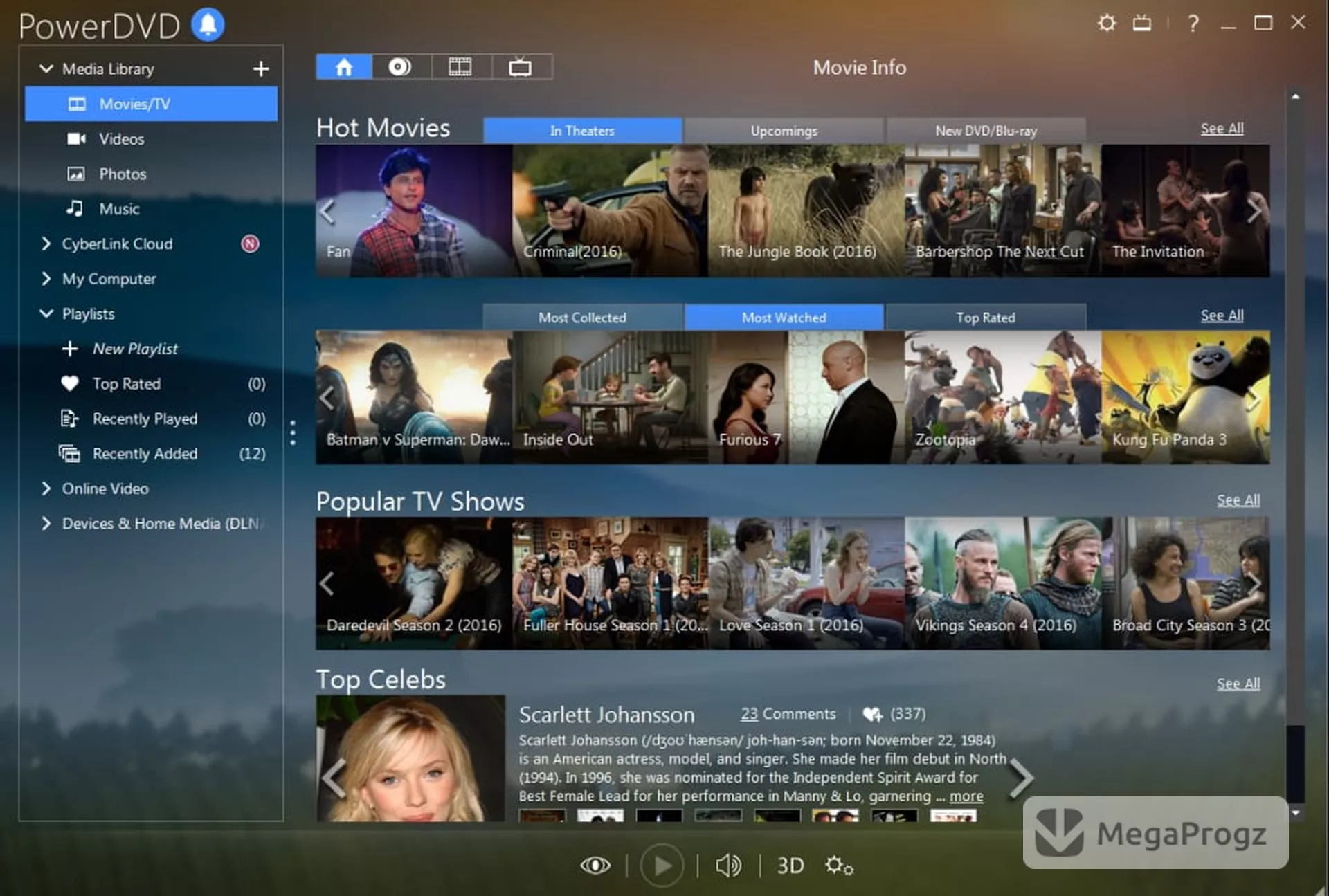Select the disc movie tab icon
The width and height of the screenshot is (1329, 896).
[400, 67]
